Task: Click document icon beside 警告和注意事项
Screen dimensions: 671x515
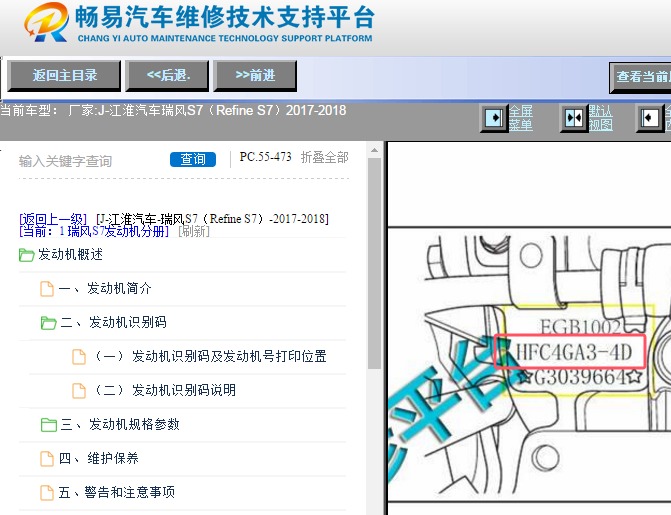Action: 47,492
